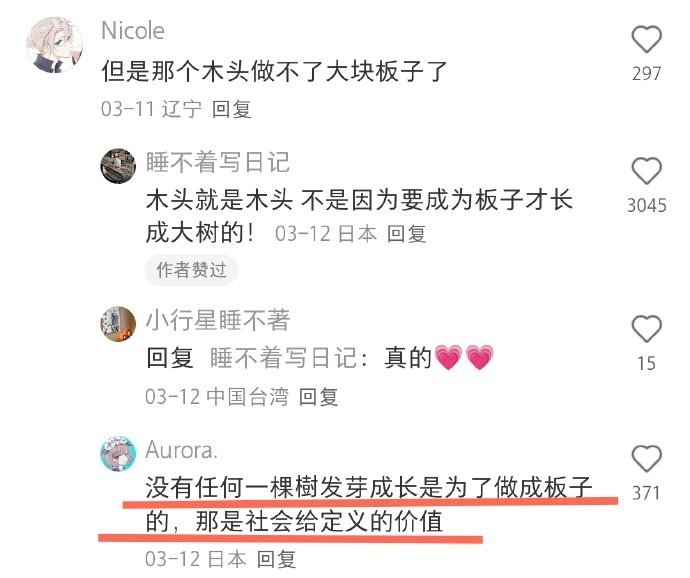Tap mentioned name 睡不着写日记 in reply text

[283, 357]
